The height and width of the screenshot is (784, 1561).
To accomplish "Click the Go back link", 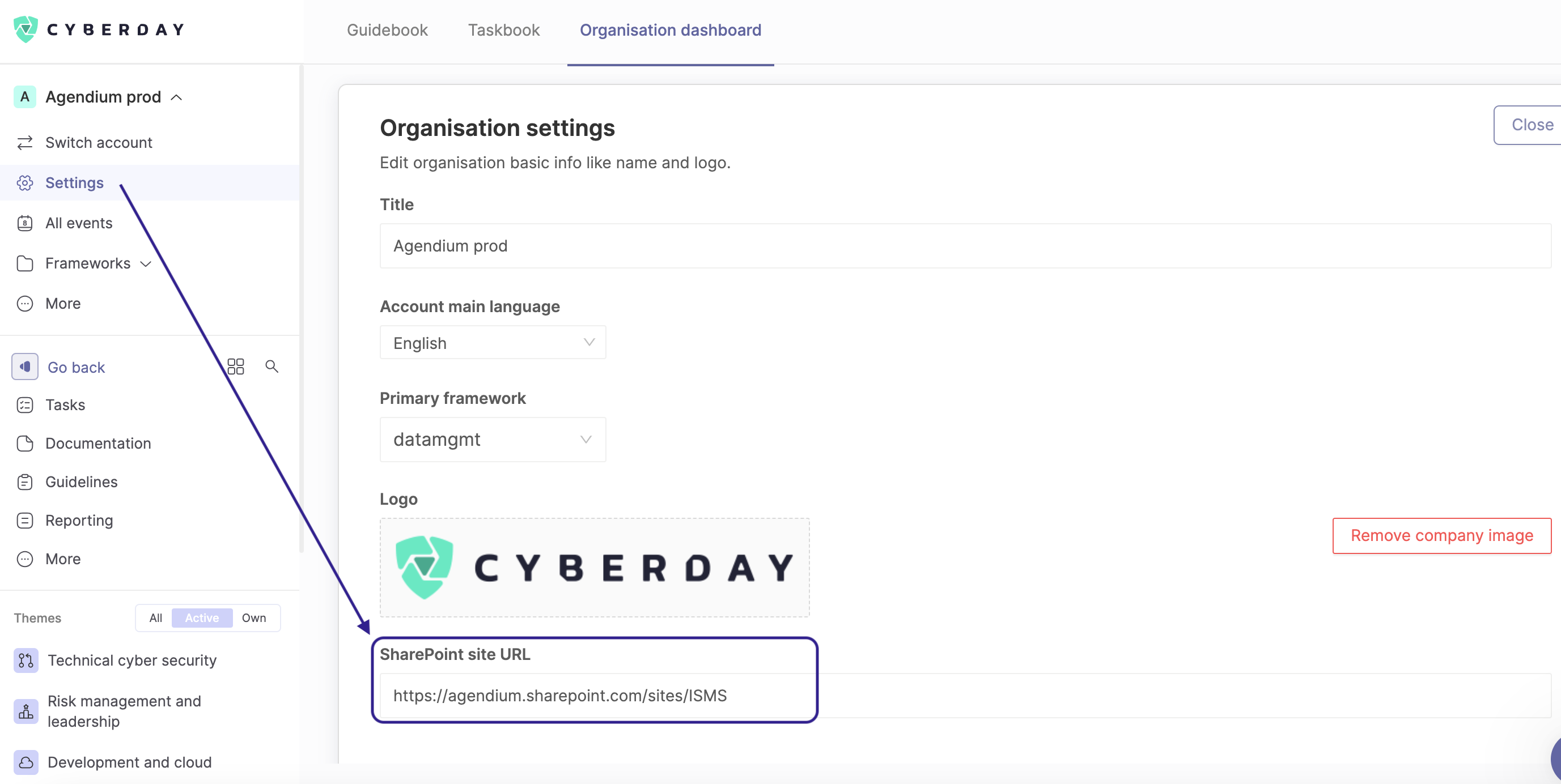I will (77, 368).
